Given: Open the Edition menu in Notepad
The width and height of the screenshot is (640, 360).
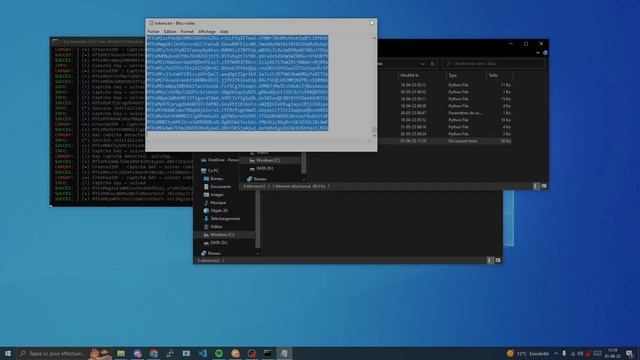Looking at the screenshot, I should tap(170, 31).
